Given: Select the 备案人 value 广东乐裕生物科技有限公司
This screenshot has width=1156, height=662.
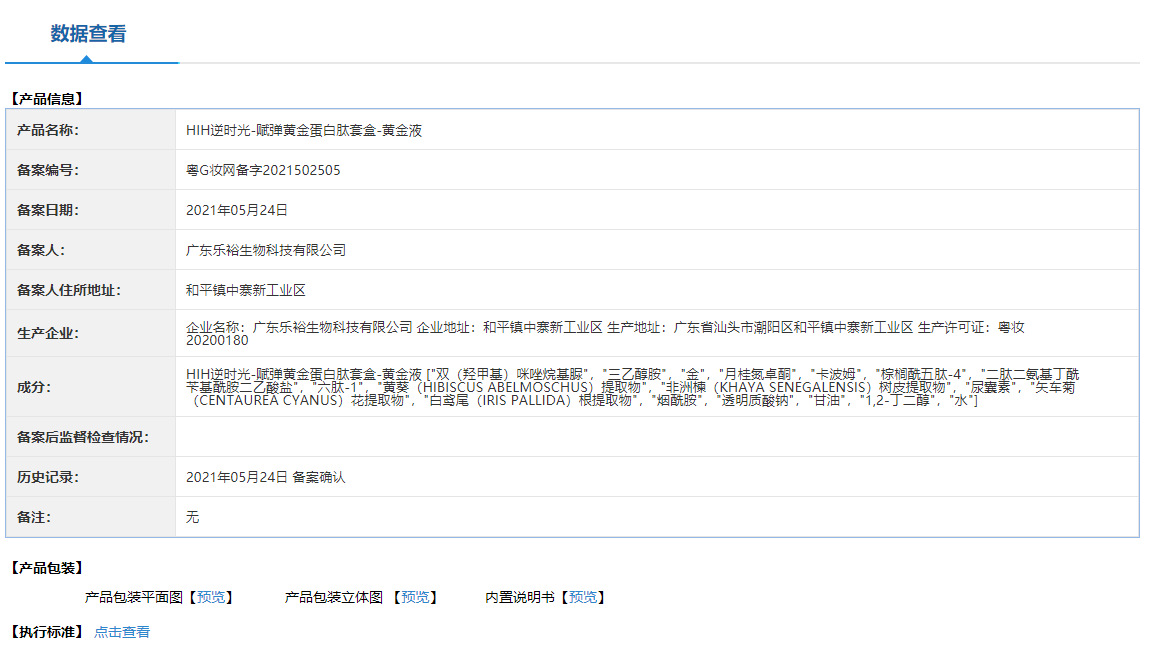Looking at the screenshot, I should (x=266, y=250).
